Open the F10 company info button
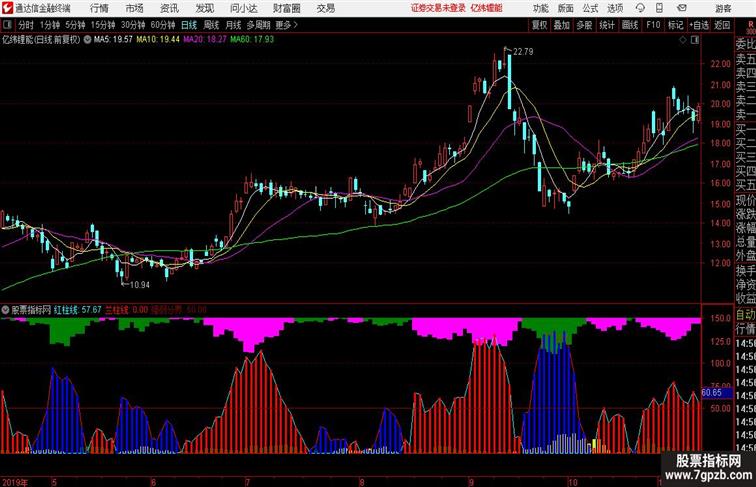 pyautogui.click(x=653, y=25)
